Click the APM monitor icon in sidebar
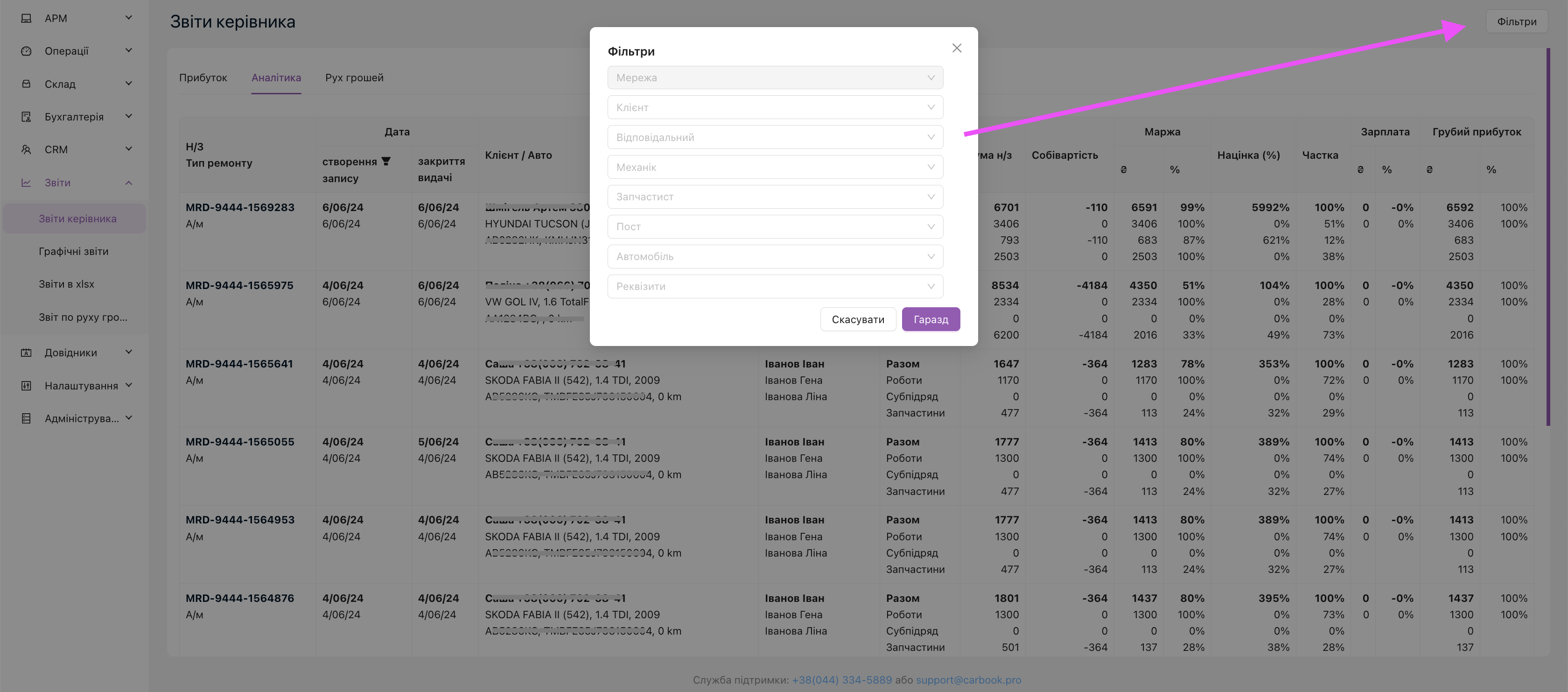The image size is (1568, 692). coord(26,18)
